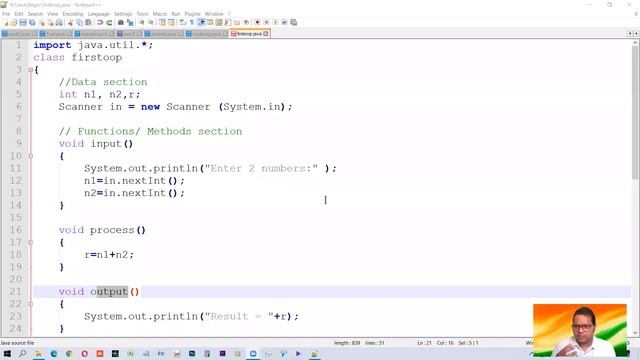The width and height of the screenshot is (640, 360).
Task: Toggle Word wrap in the toolbar
Action: 182,22
